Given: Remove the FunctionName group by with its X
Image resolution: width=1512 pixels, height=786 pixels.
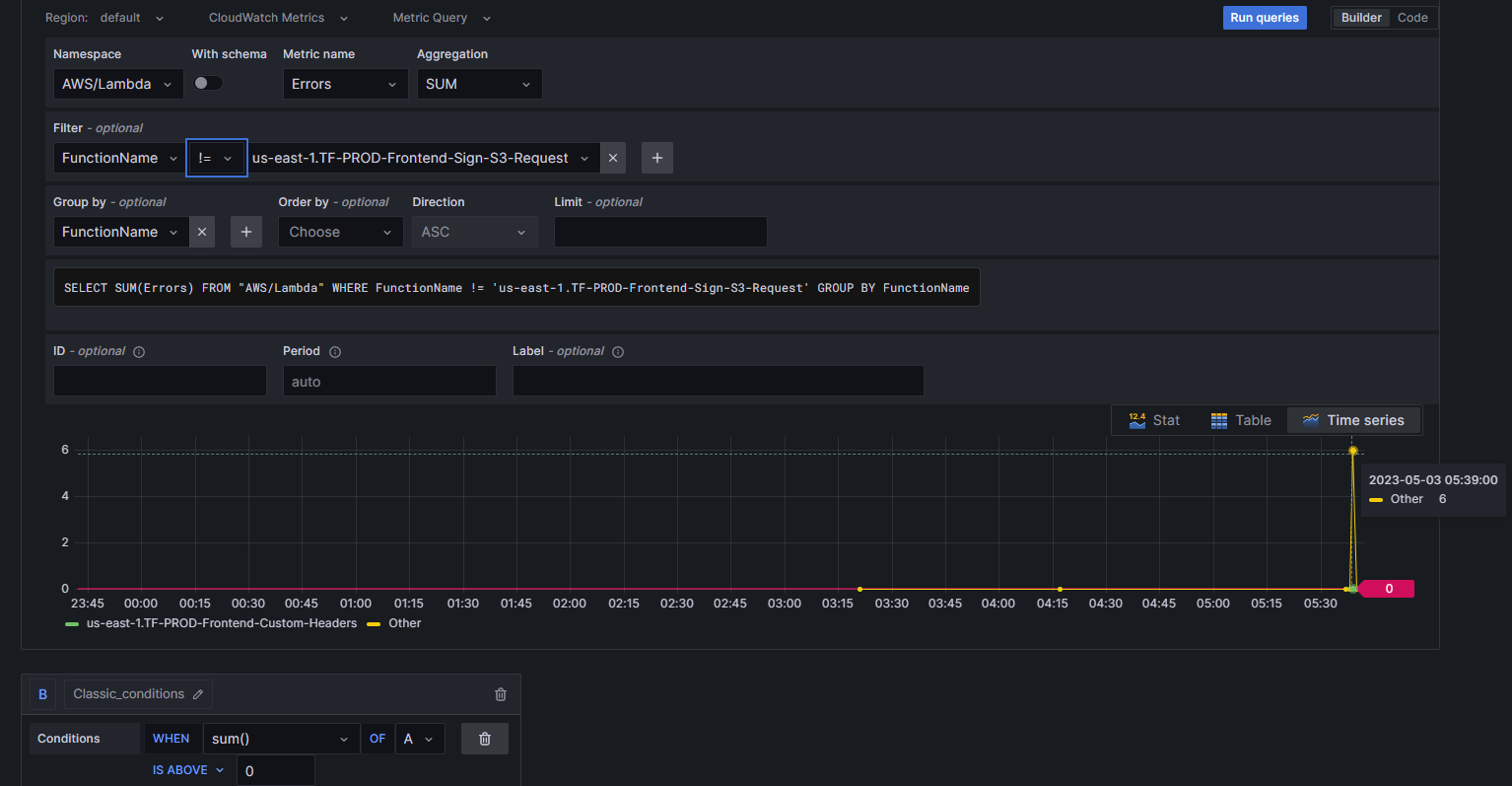Looking at the screenshot, I should click(202, 232).
